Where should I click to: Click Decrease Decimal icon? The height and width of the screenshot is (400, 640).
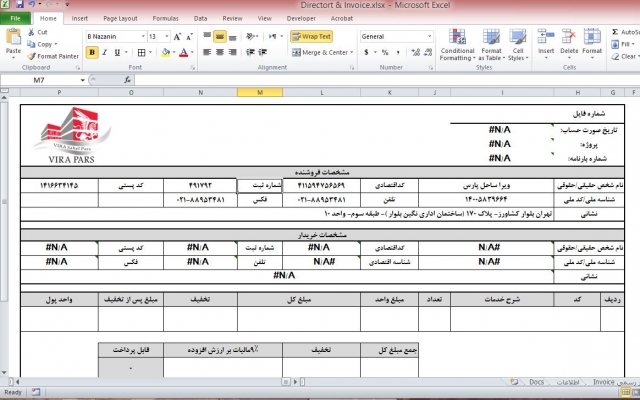pyautogui.click(x=428, y=52)
